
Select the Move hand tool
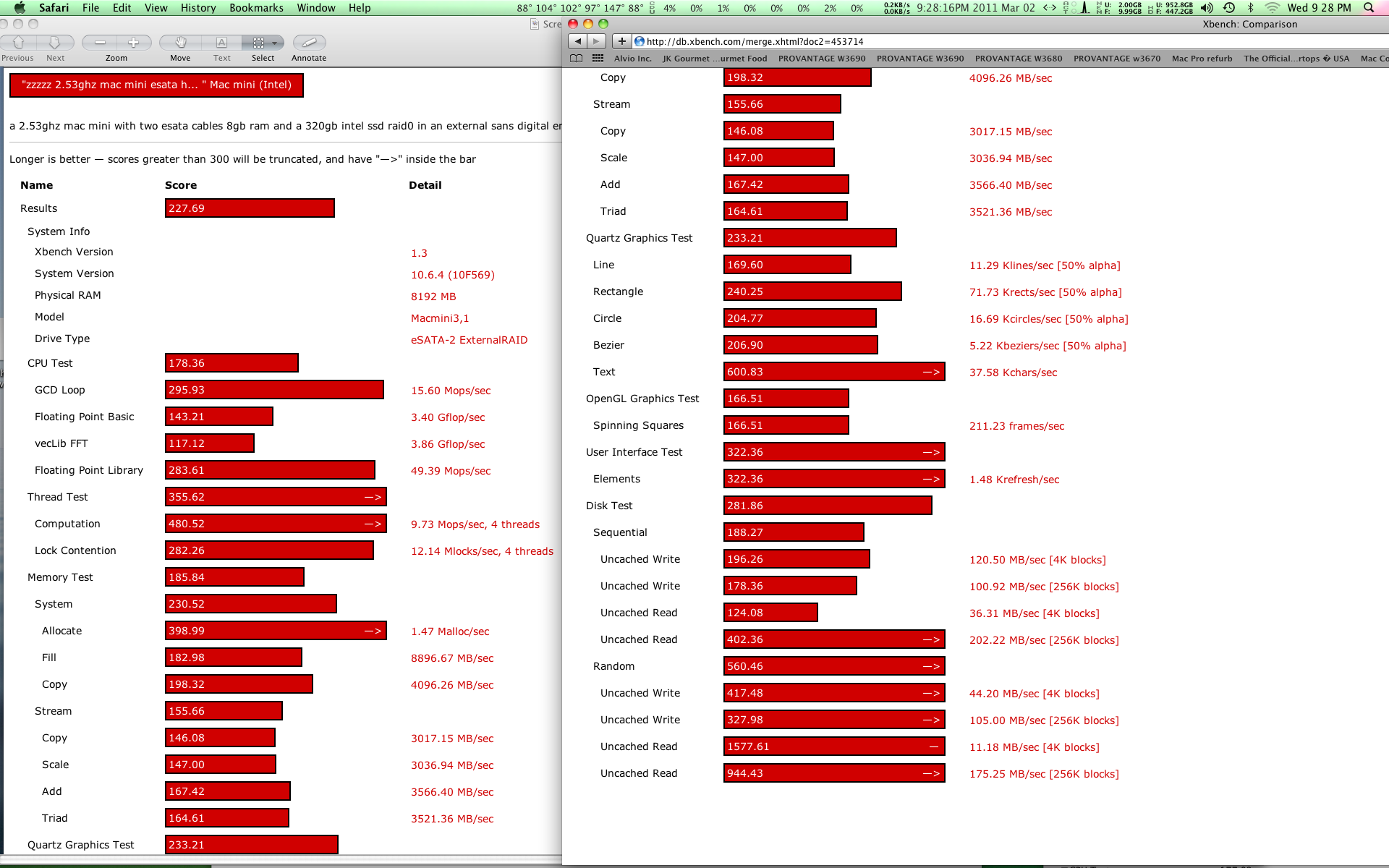181,43
